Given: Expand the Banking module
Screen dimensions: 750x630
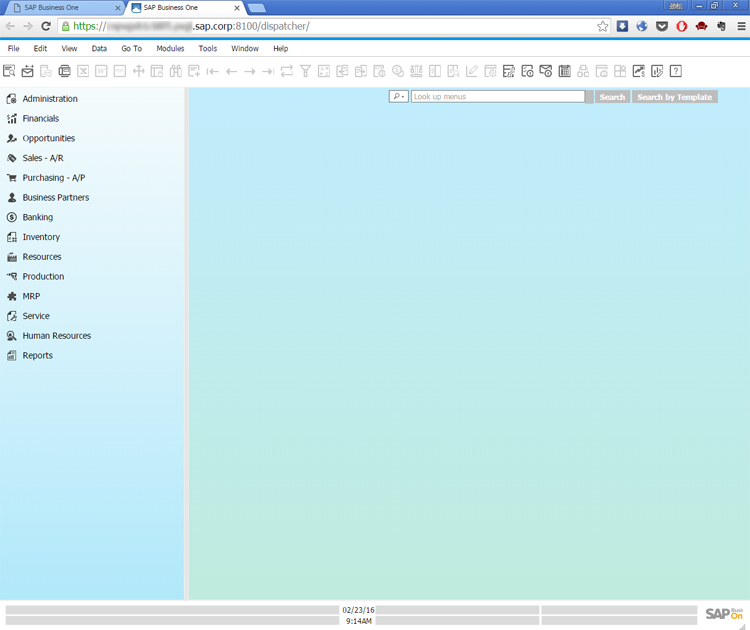Looking at the screenshot, I should 37,217.
